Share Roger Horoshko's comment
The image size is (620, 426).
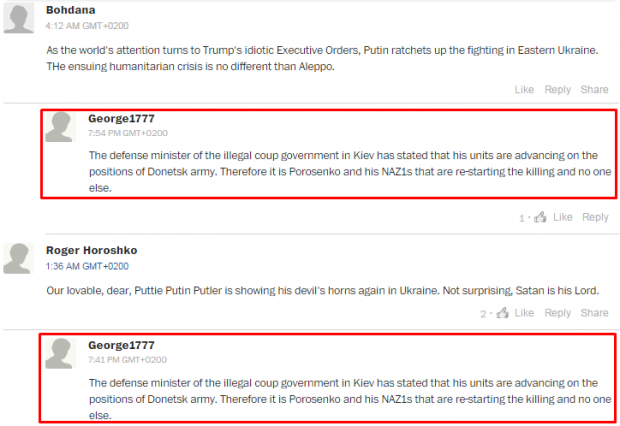point(594,313)
